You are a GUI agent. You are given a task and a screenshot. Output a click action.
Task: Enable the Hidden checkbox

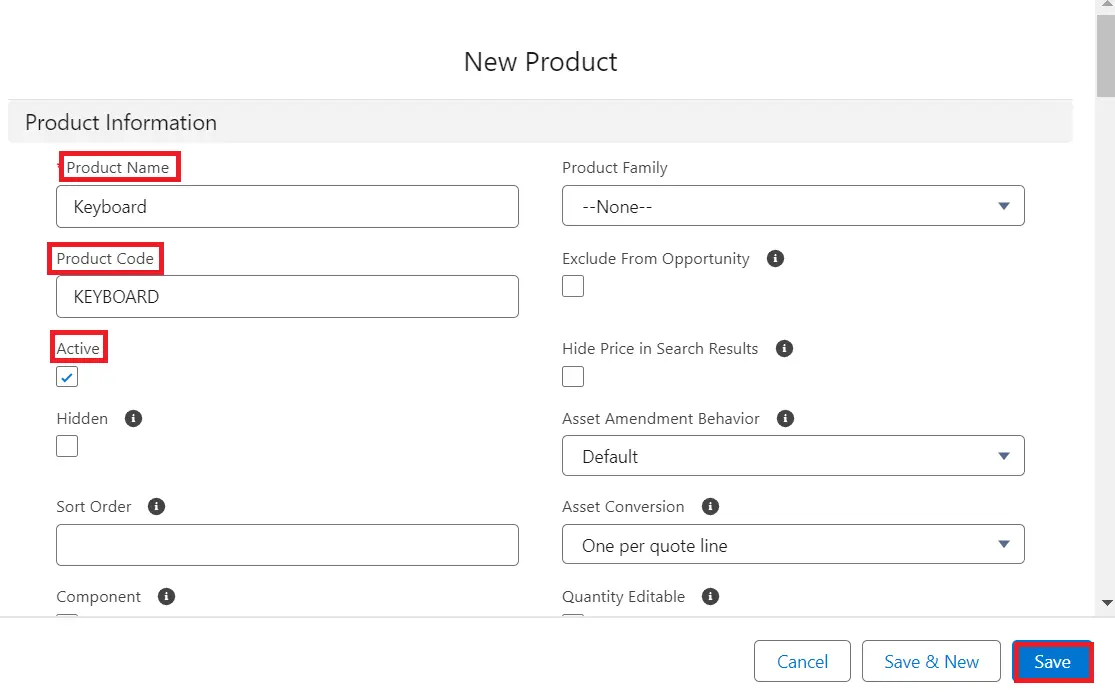[67, 446]
